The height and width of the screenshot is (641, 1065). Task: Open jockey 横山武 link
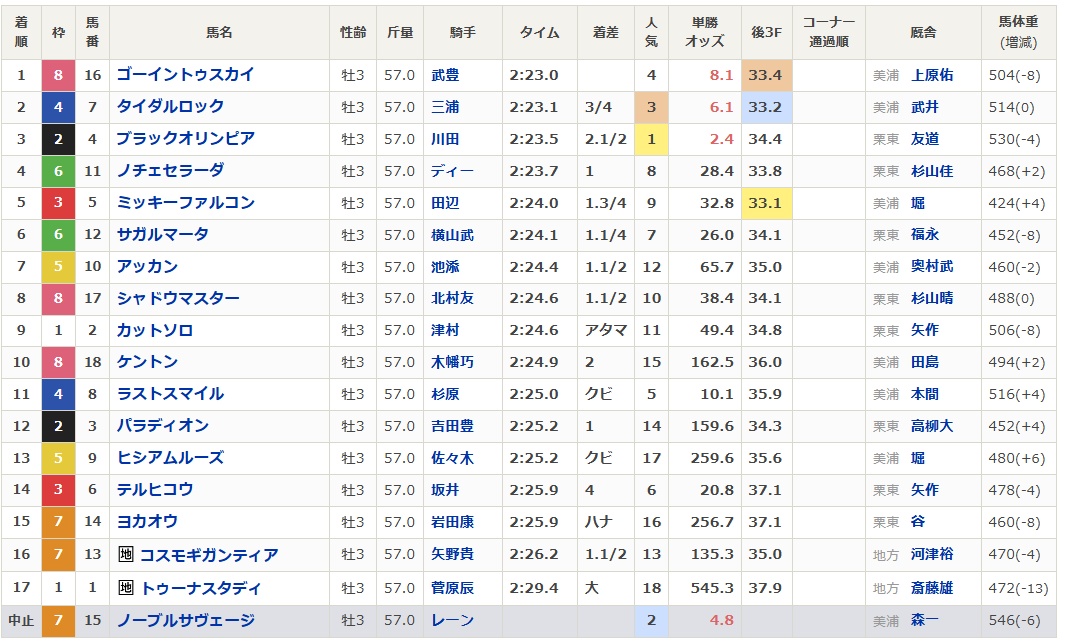[x=452, y=235]
